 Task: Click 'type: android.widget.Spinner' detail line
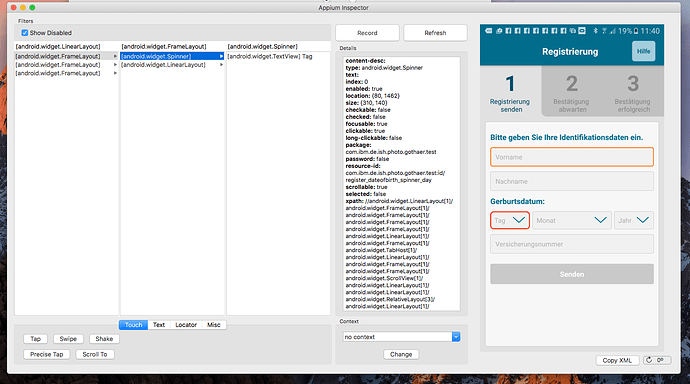click(x=384, y=68)
